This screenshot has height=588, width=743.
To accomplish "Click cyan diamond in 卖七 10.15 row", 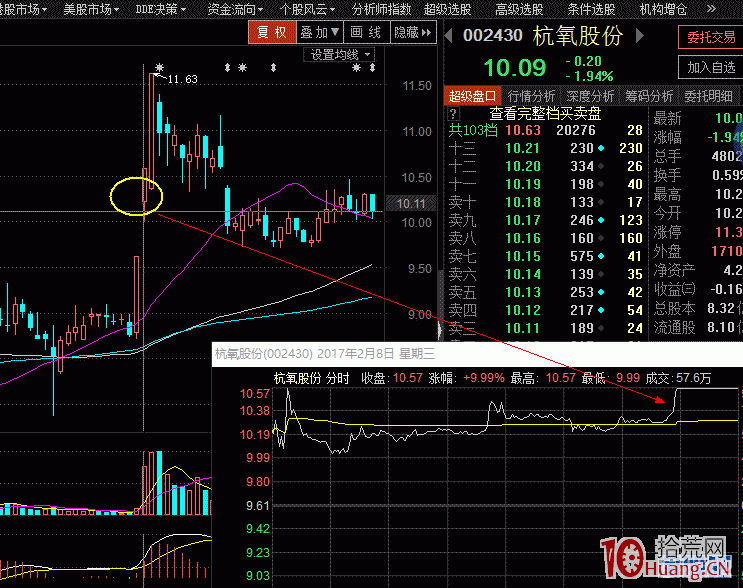I will click(x=601, y=256).
